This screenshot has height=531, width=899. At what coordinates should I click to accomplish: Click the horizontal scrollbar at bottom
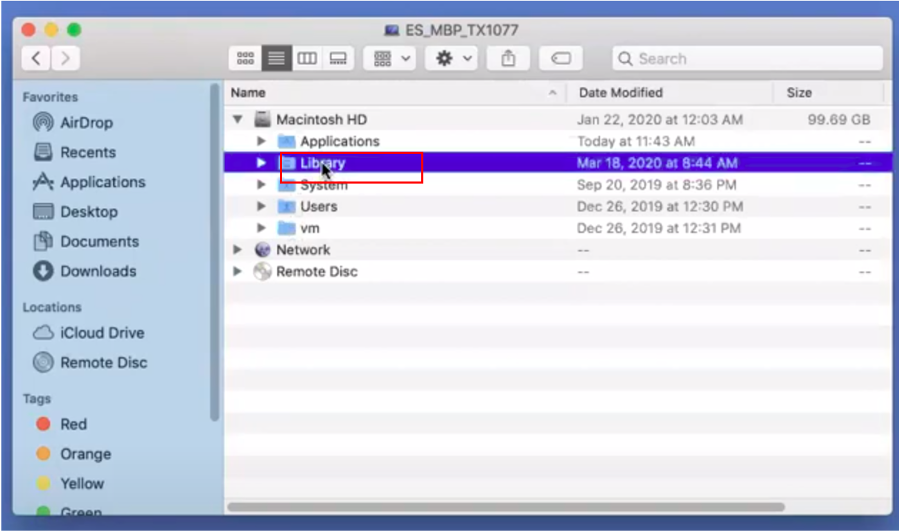(x=506, y=507)
